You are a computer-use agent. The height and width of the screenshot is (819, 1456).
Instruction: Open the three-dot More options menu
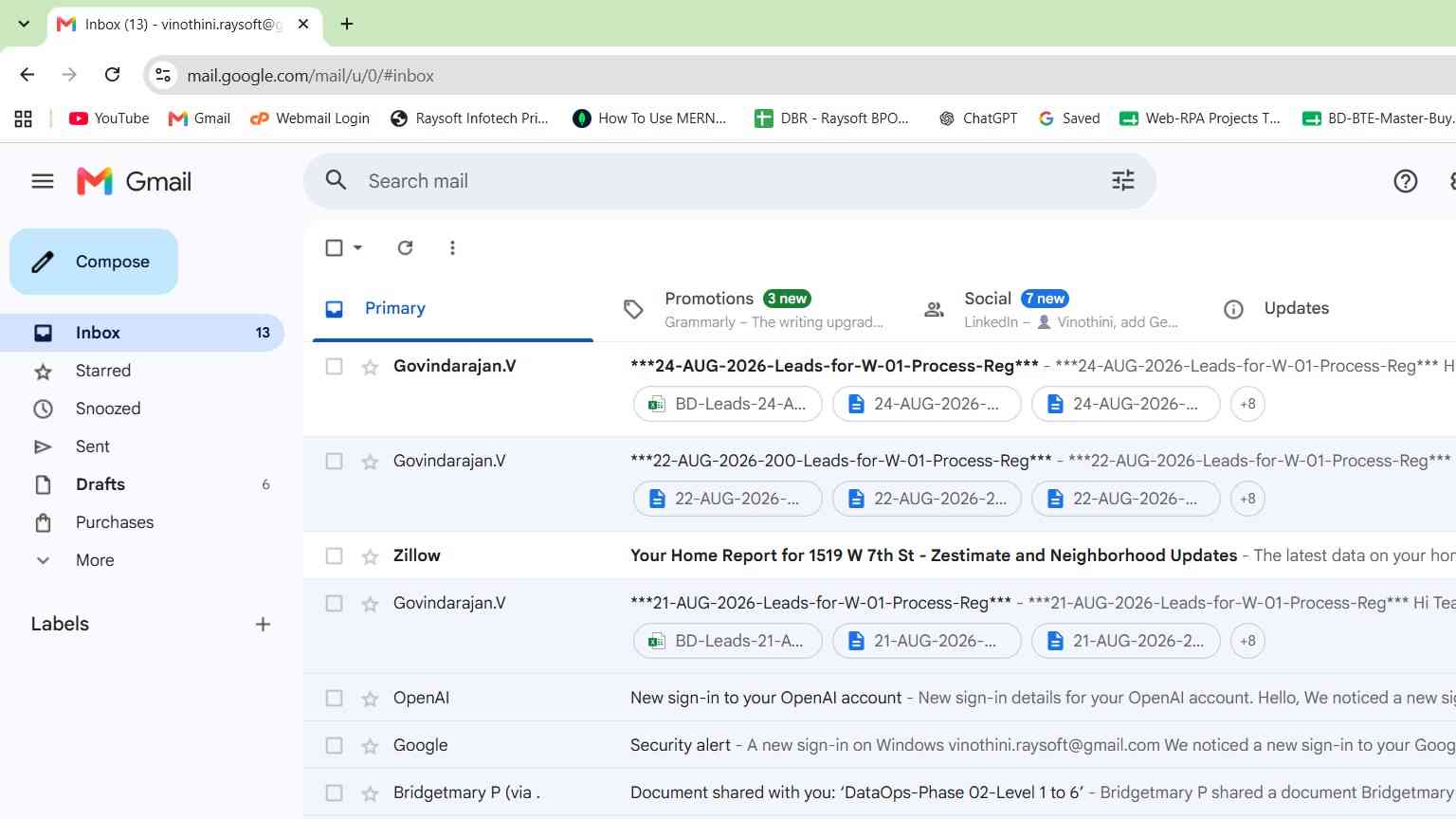[452, 247]
